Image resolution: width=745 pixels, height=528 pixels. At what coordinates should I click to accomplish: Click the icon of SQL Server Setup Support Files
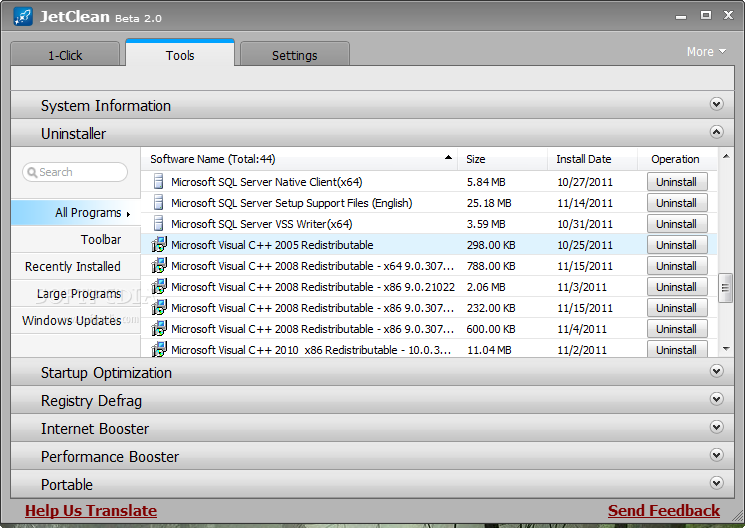(159, 203)
